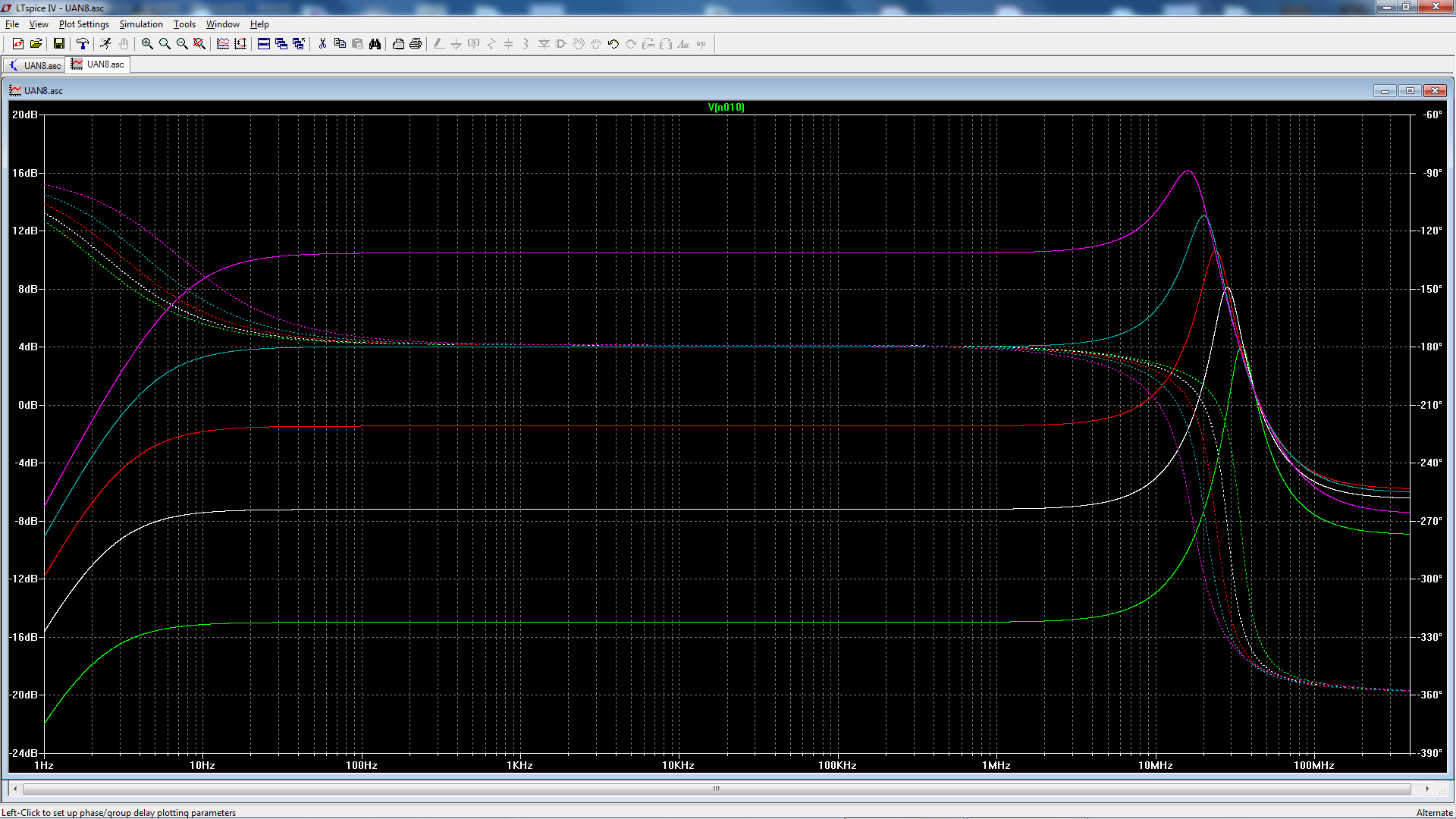
Task: Click the Zoom In magnifier icon
Action: (147, 44)
